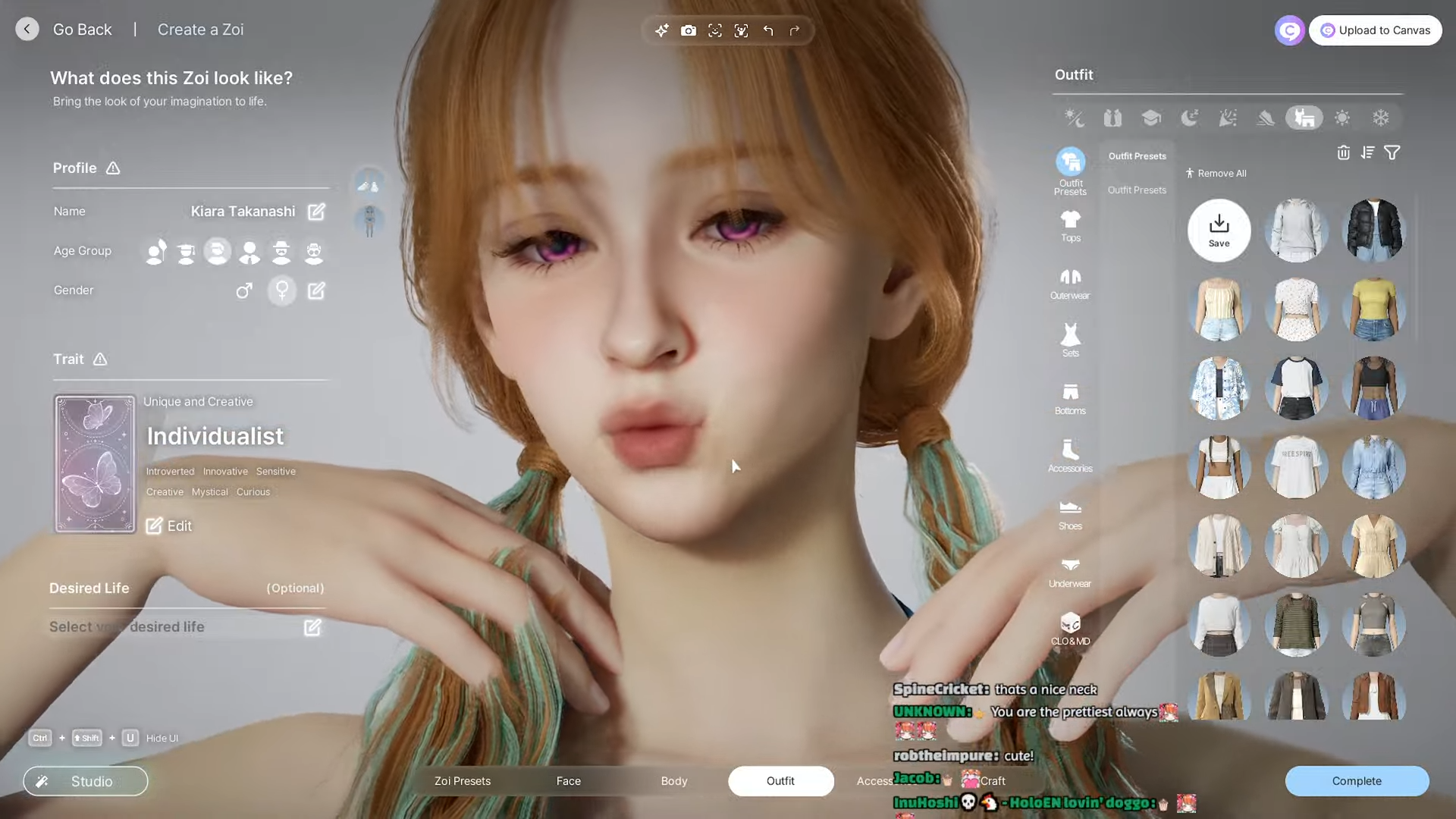Image resolution: width=1456 pixels, height=819 pixels.
Task: Click Upload to Canvas button
Action: pos(1374,30)
